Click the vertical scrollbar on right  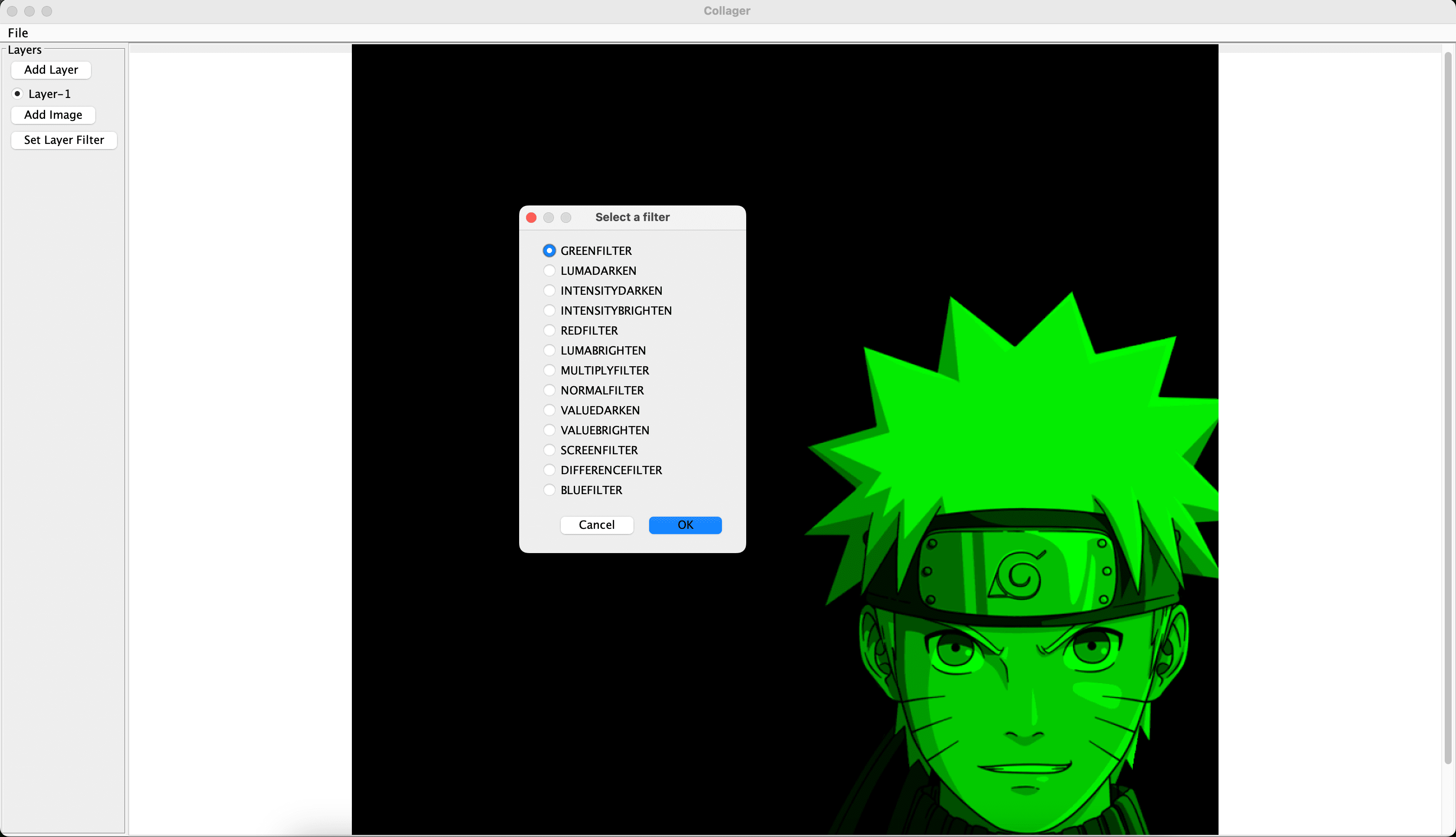tap(1448, 408)
